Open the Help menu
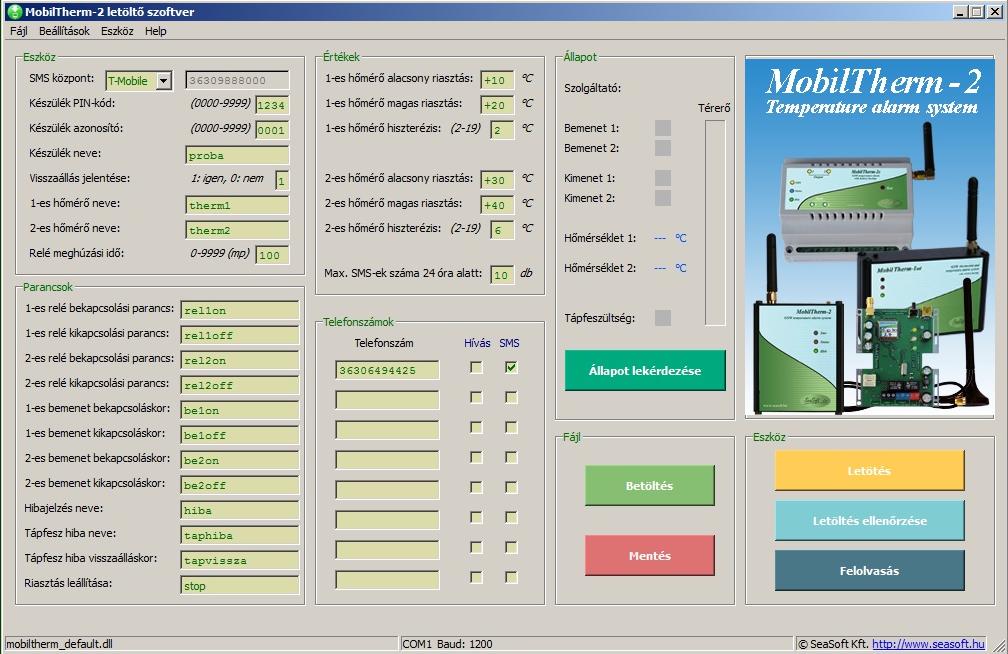This screenshot has width=1008, height=654. 156,31
